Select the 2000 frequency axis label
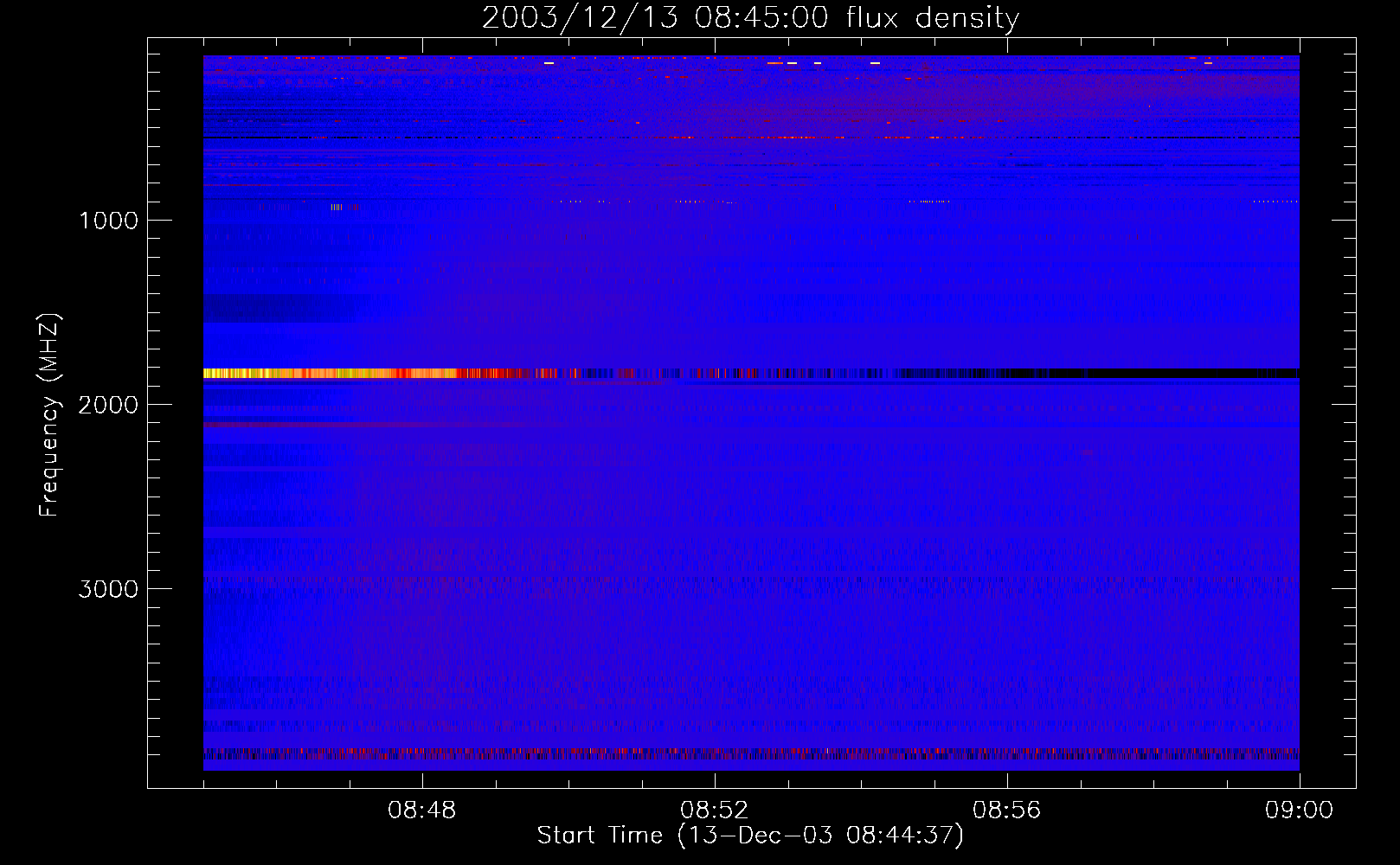 (108, 405)
